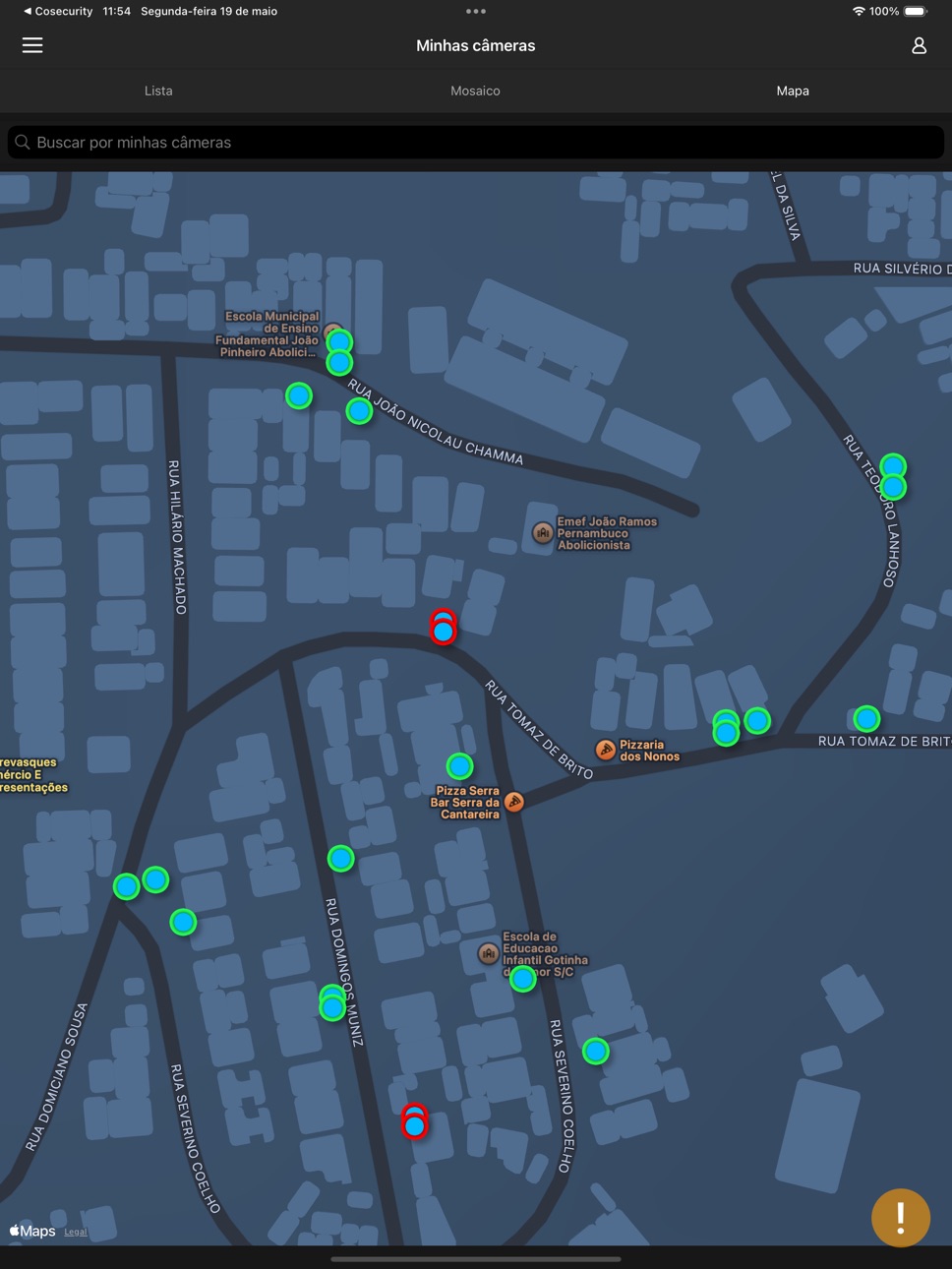Select lone camera marker on Rua Tomaz de Brito far east
The image size is (952, 1269).
point(866,719)
